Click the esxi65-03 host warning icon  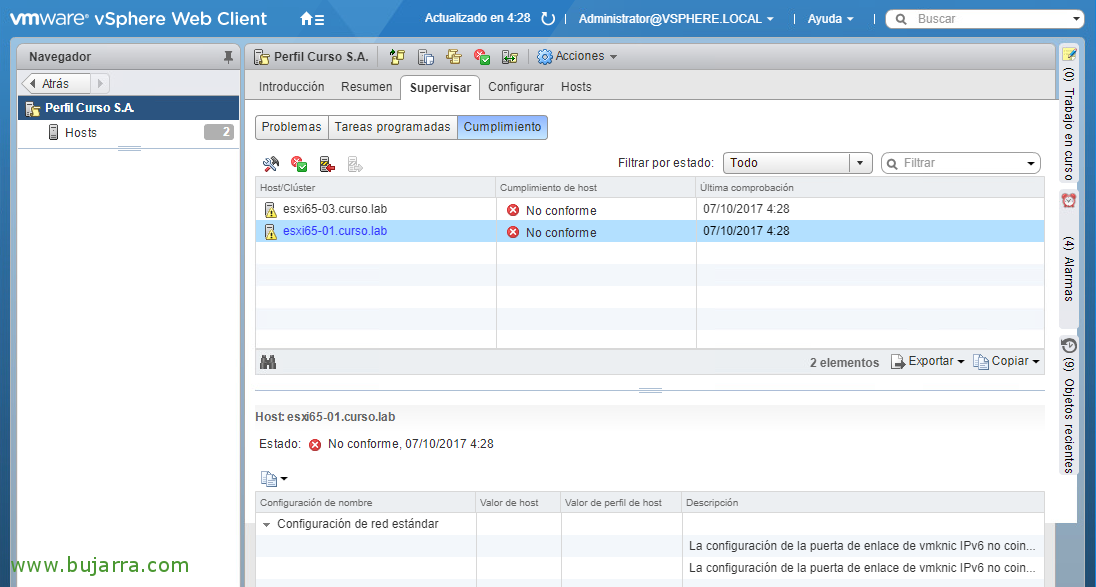tap(271, 210)
